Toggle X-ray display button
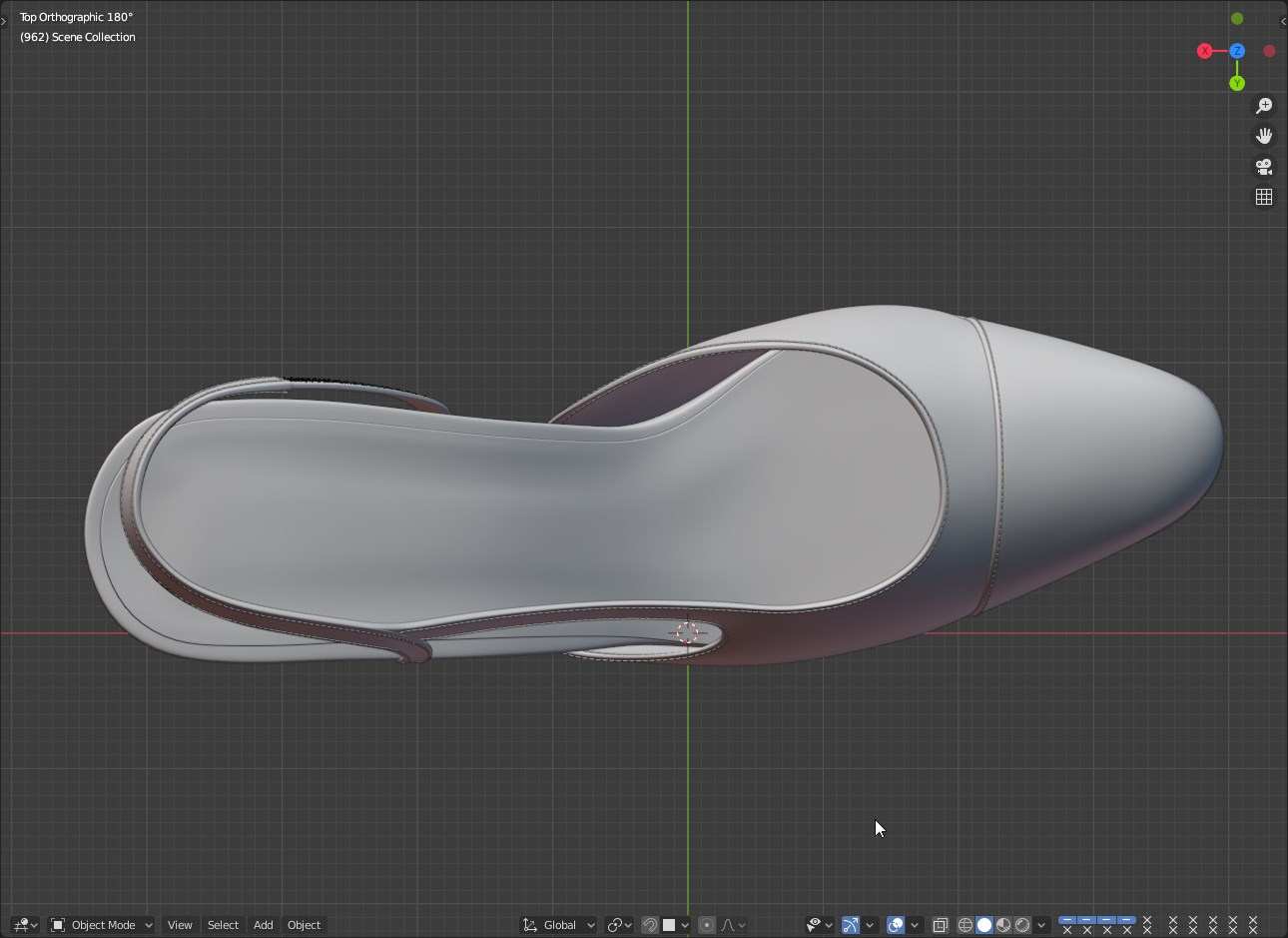The image size is (1288, 938). (940, 925)
